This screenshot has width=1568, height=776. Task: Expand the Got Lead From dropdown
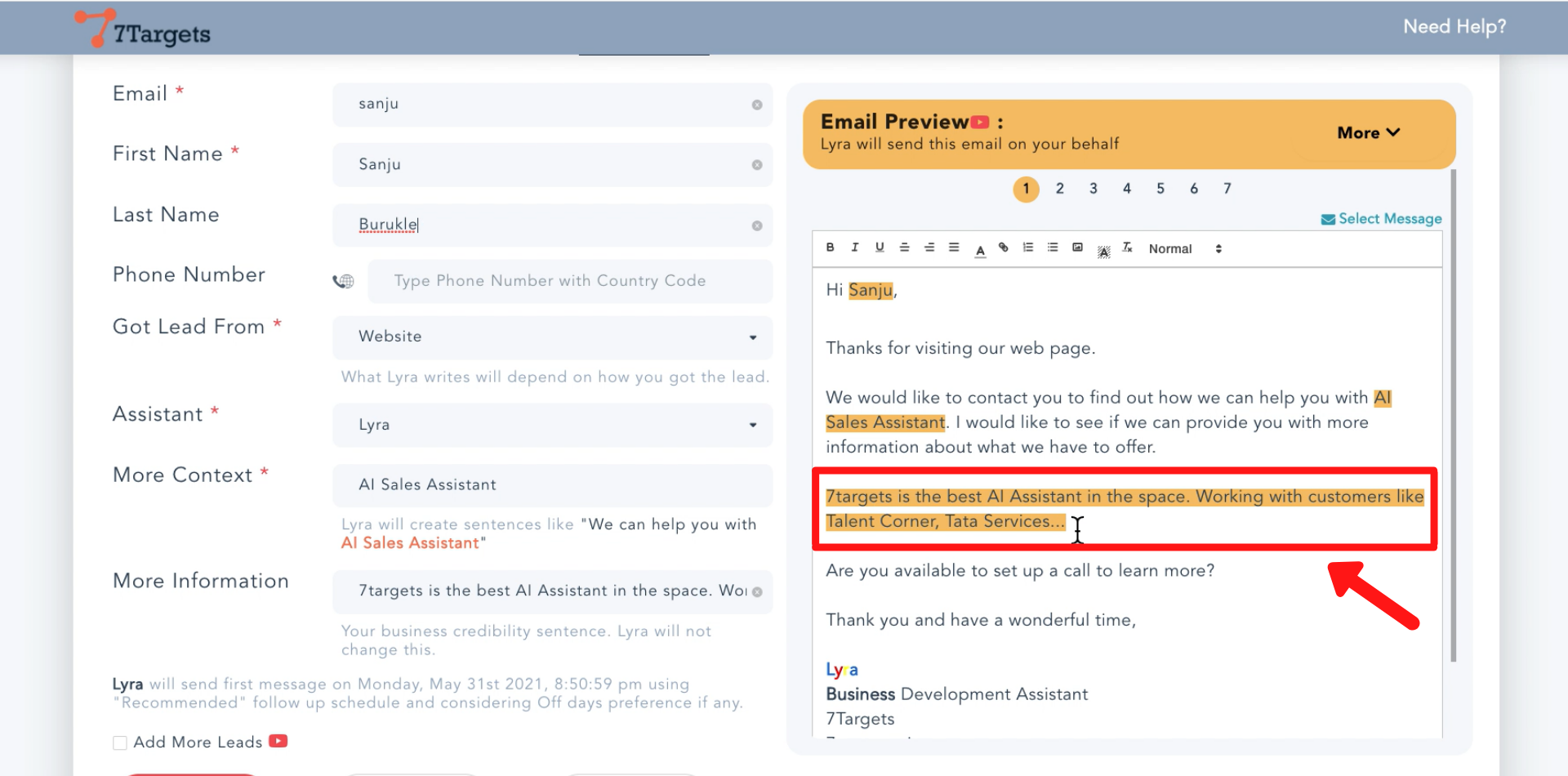(552, 337)
